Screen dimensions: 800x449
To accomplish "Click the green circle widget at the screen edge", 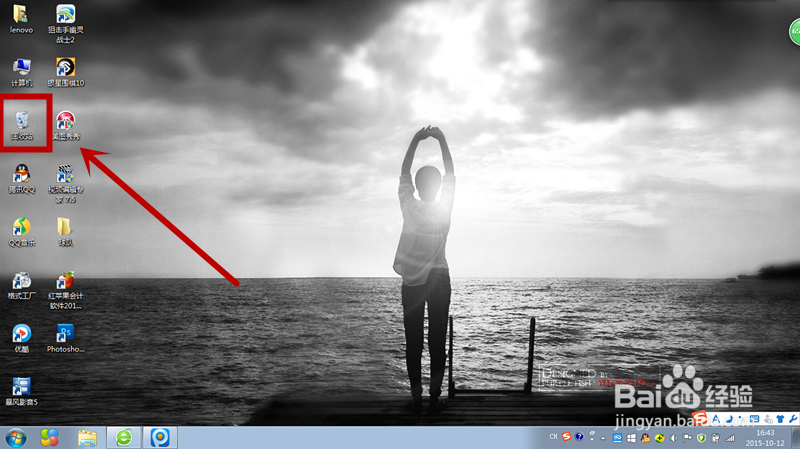I will pyautogui.click(x=795, y=31).
